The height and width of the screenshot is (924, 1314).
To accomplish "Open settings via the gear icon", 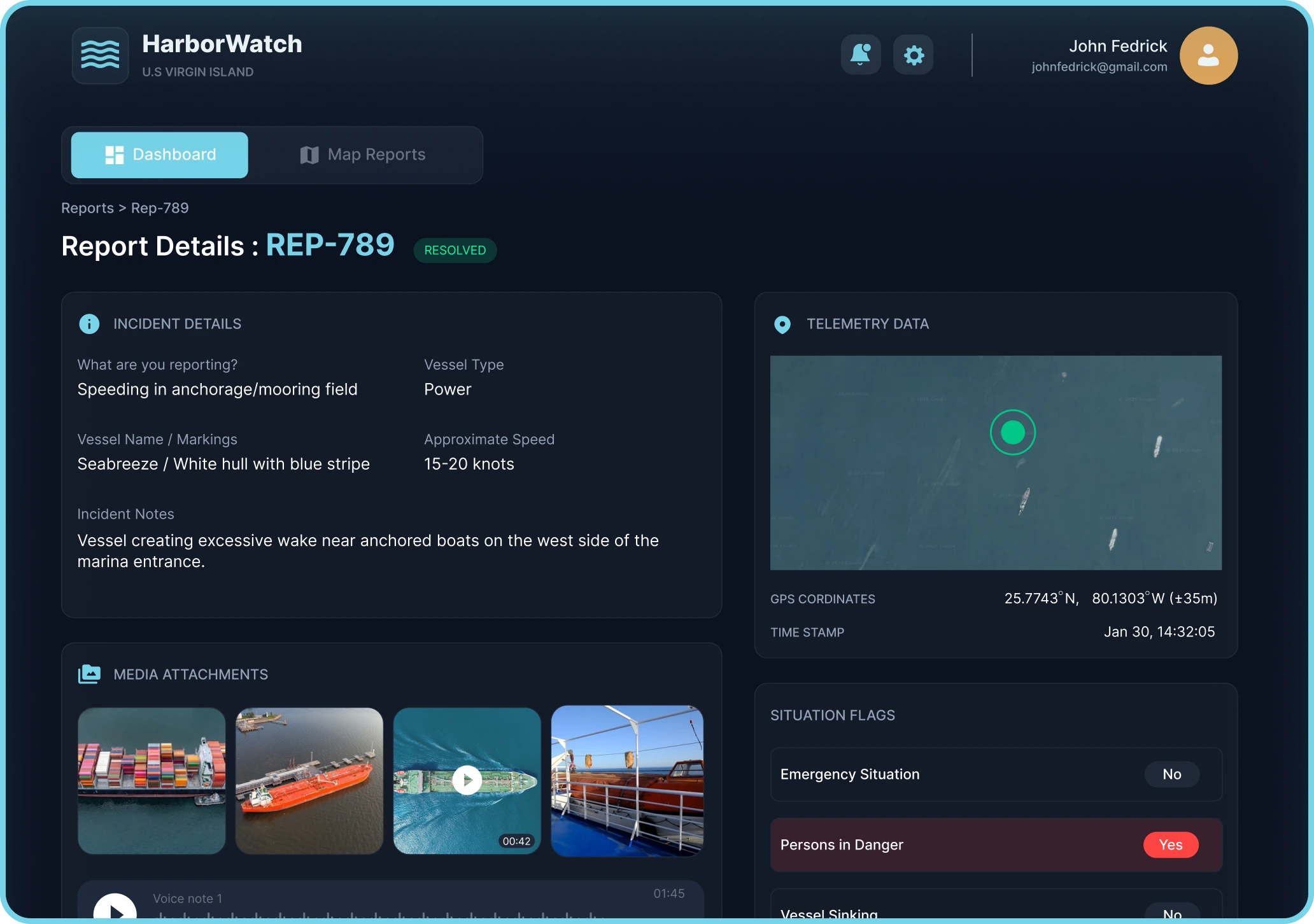I will (914, 55).
